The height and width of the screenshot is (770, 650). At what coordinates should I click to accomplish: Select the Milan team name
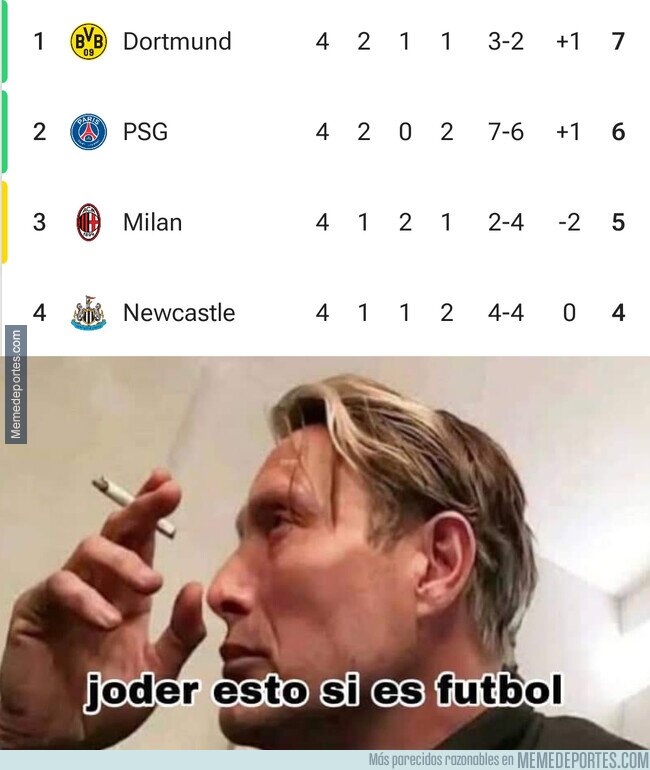[153, 222]
